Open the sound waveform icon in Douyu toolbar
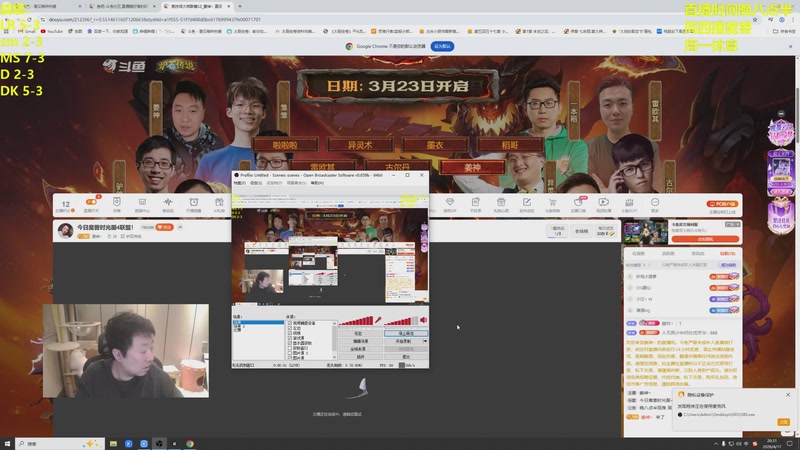This screenshot has width=800, height=450. pyautogui.click(x=168, y=202)
